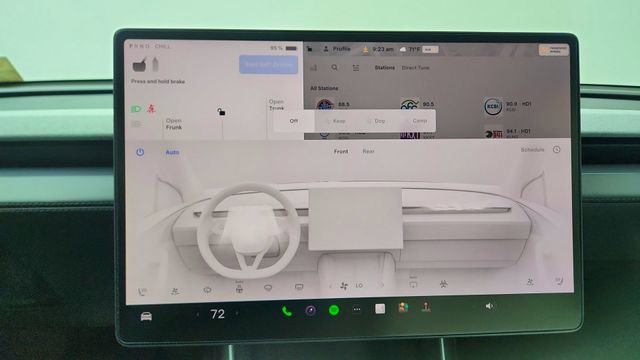Tap the lock icon in the status bar
640x360 pixels.
pos(310,49)
